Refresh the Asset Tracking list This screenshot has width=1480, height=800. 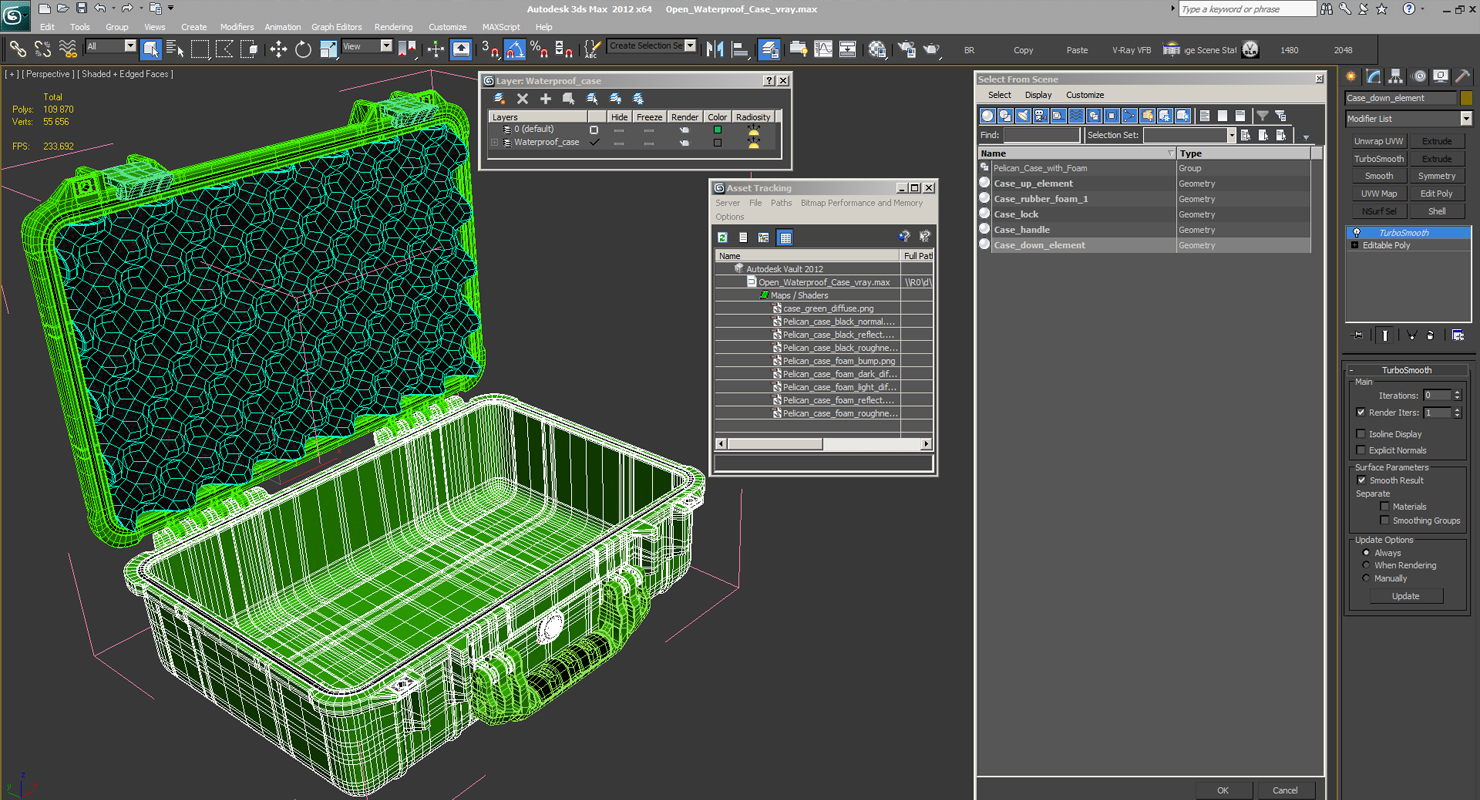[x=722, y=237]
